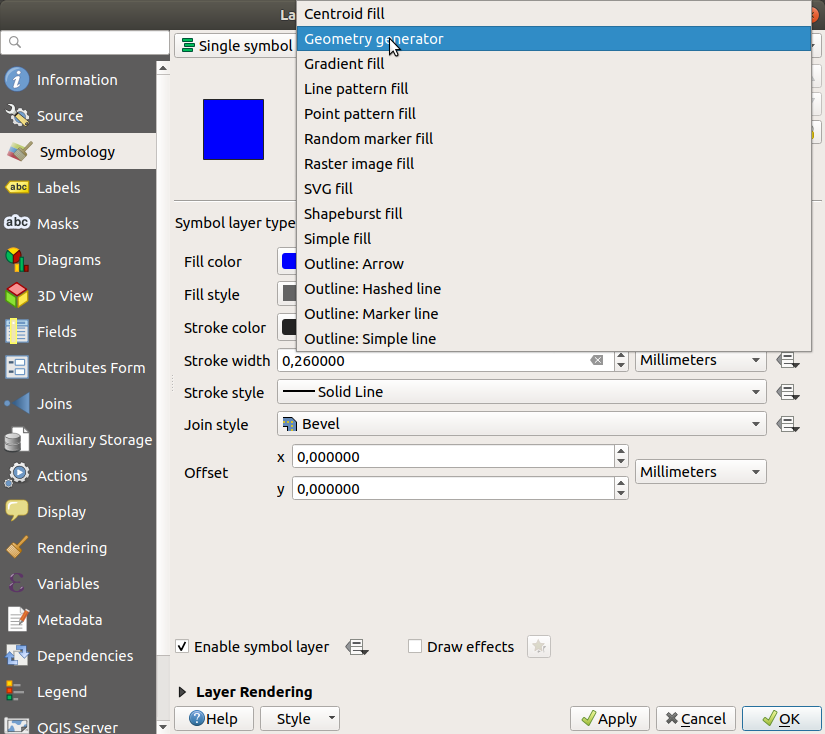Open the Stroke style Solid Line dropdown
The height and width of the screenshot is (734, 825).
click(521, 392)
